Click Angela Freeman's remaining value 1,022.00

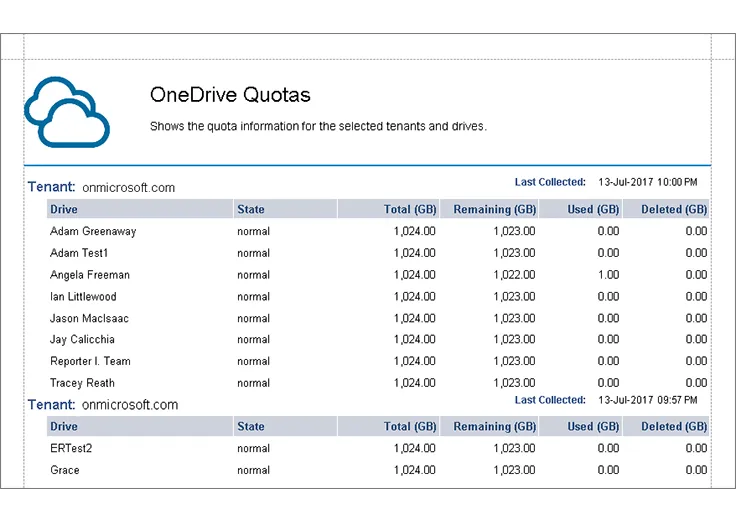click(x=514, y=275)
